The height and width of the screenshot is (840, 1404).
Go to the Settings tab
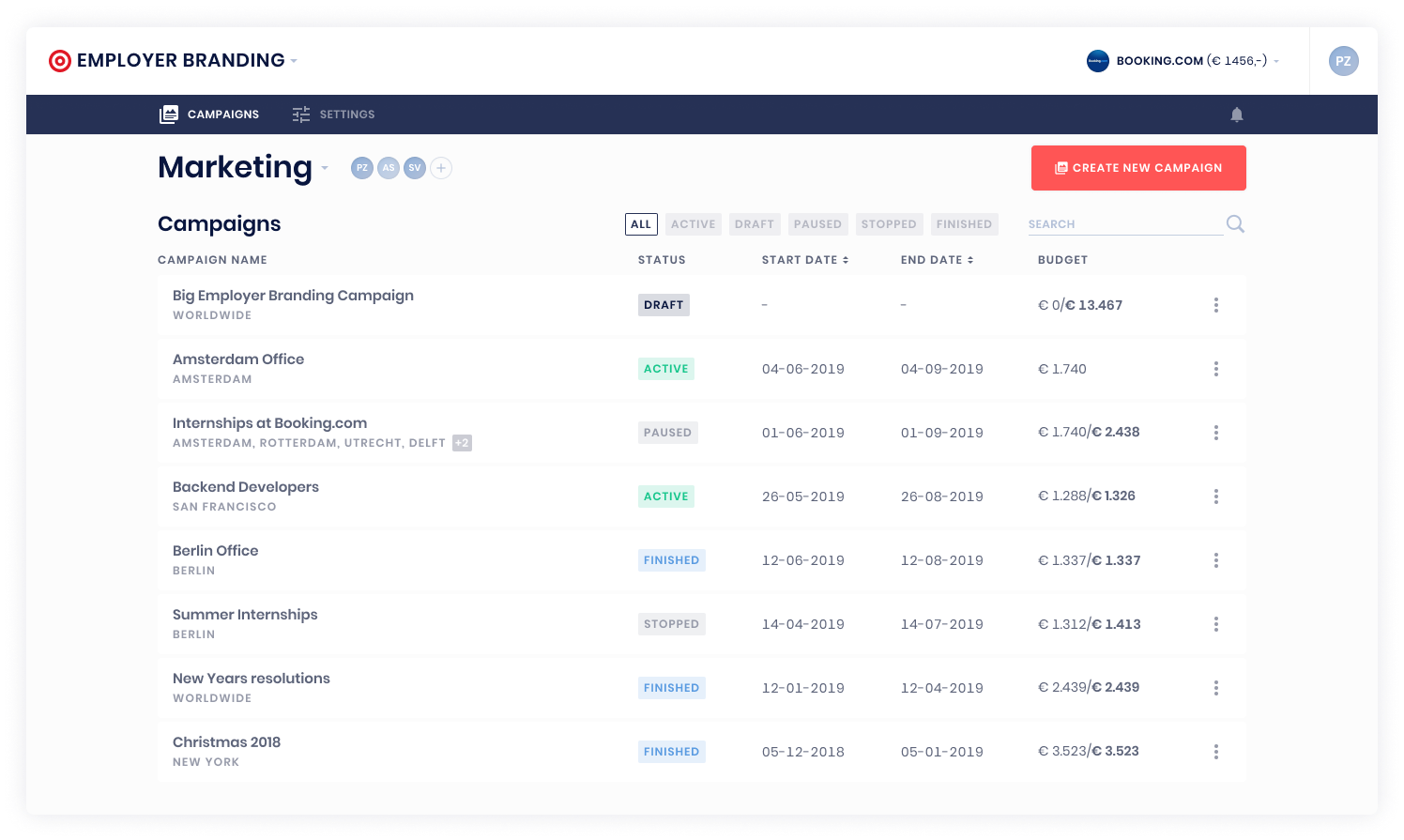tap(333, 115)
